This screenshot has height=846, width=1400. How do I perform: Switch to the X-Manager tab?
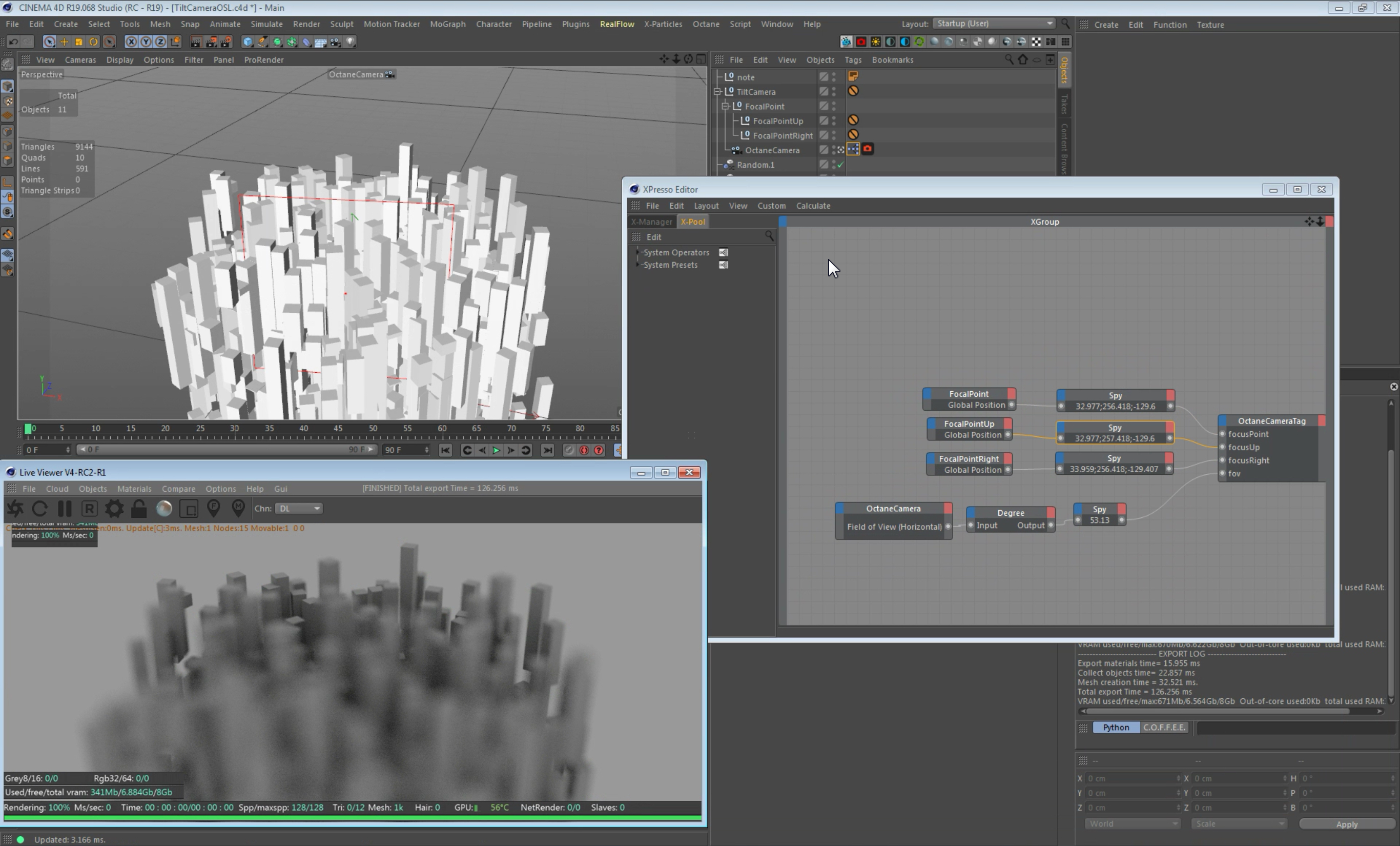point(651,221)
